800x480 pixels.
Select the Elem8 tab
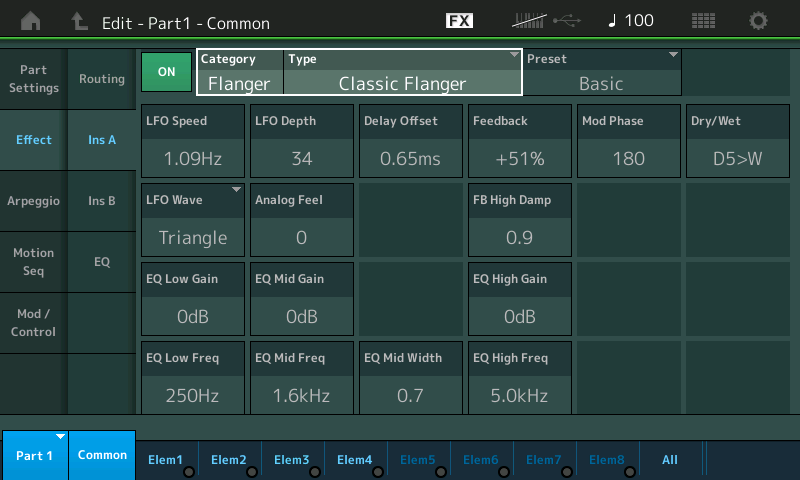[608, 460]
